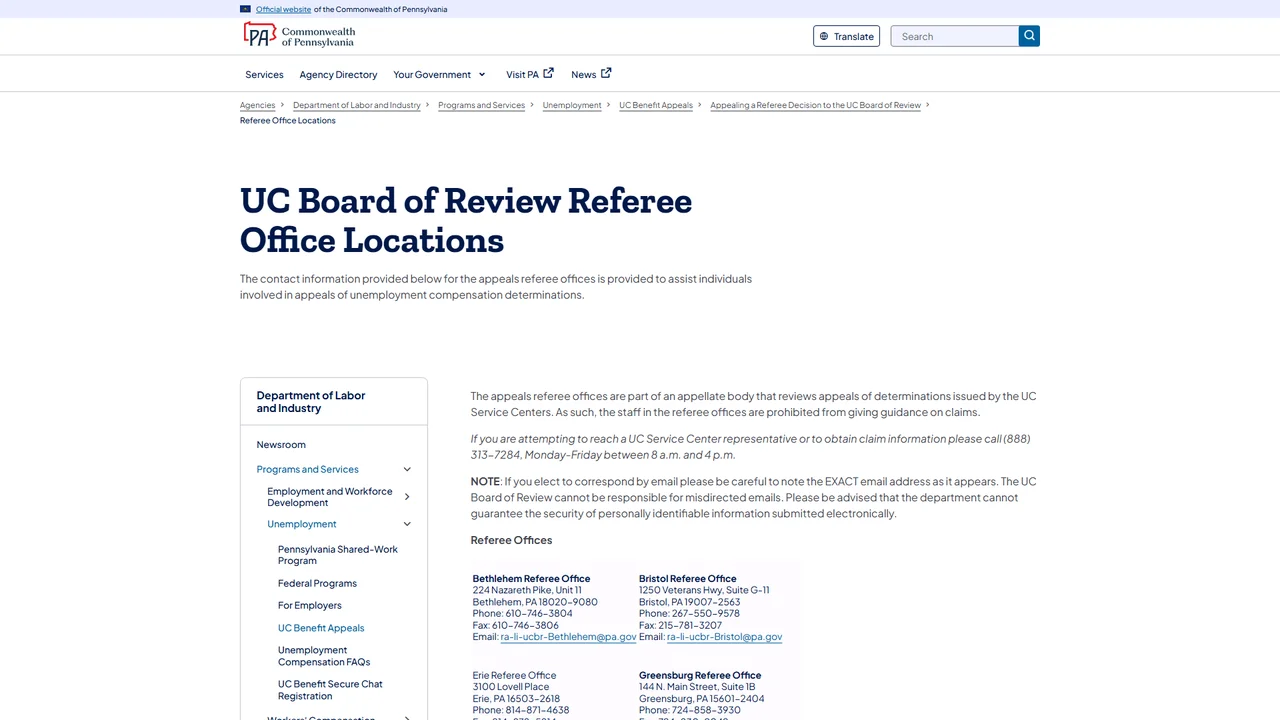This screenshot has height=720, width=1280.
Task: Go to Department of Labor and Industry breadcrumb
Action: click(x=357, y=105)
